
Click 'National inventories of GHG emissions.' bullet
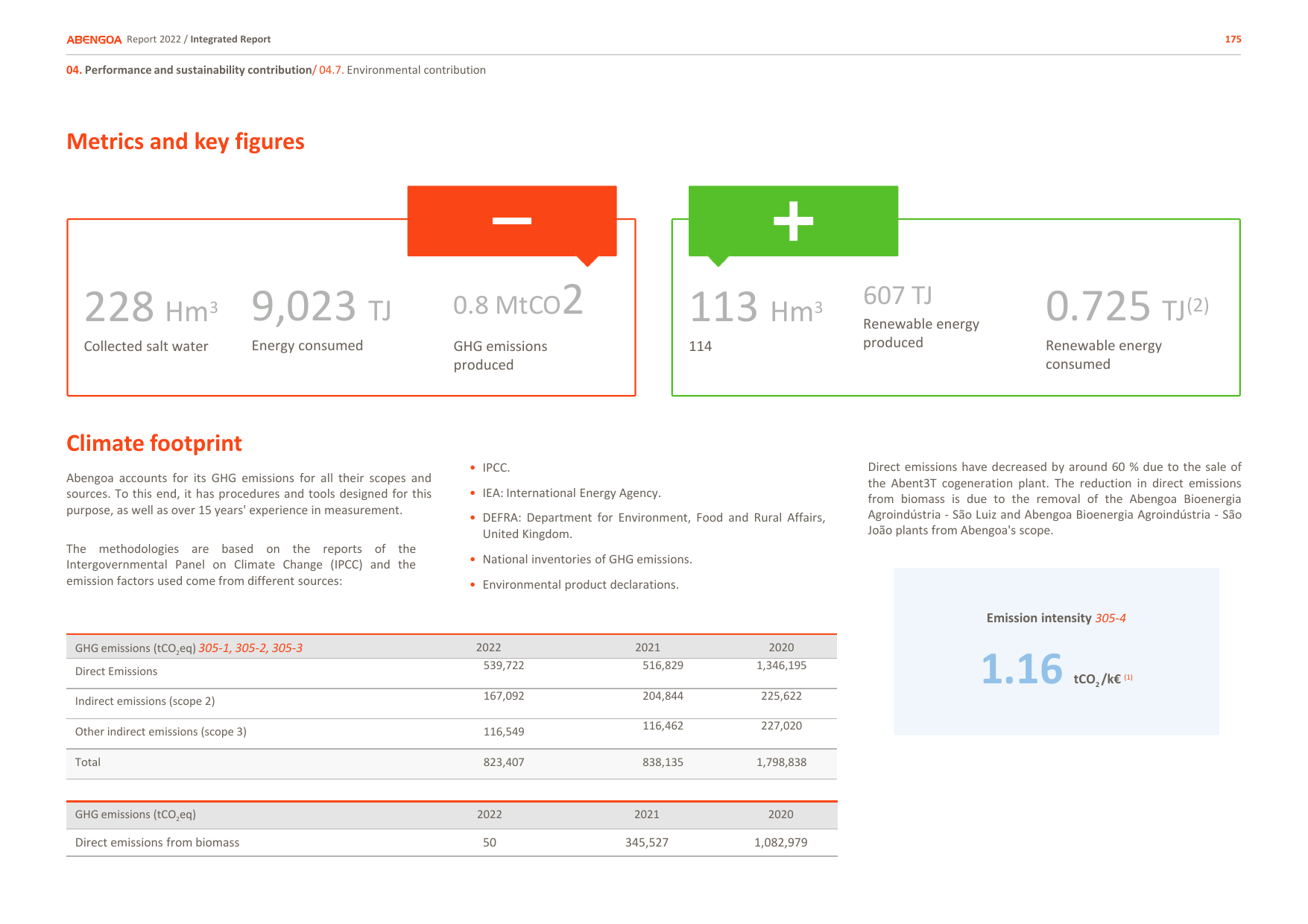587,560
